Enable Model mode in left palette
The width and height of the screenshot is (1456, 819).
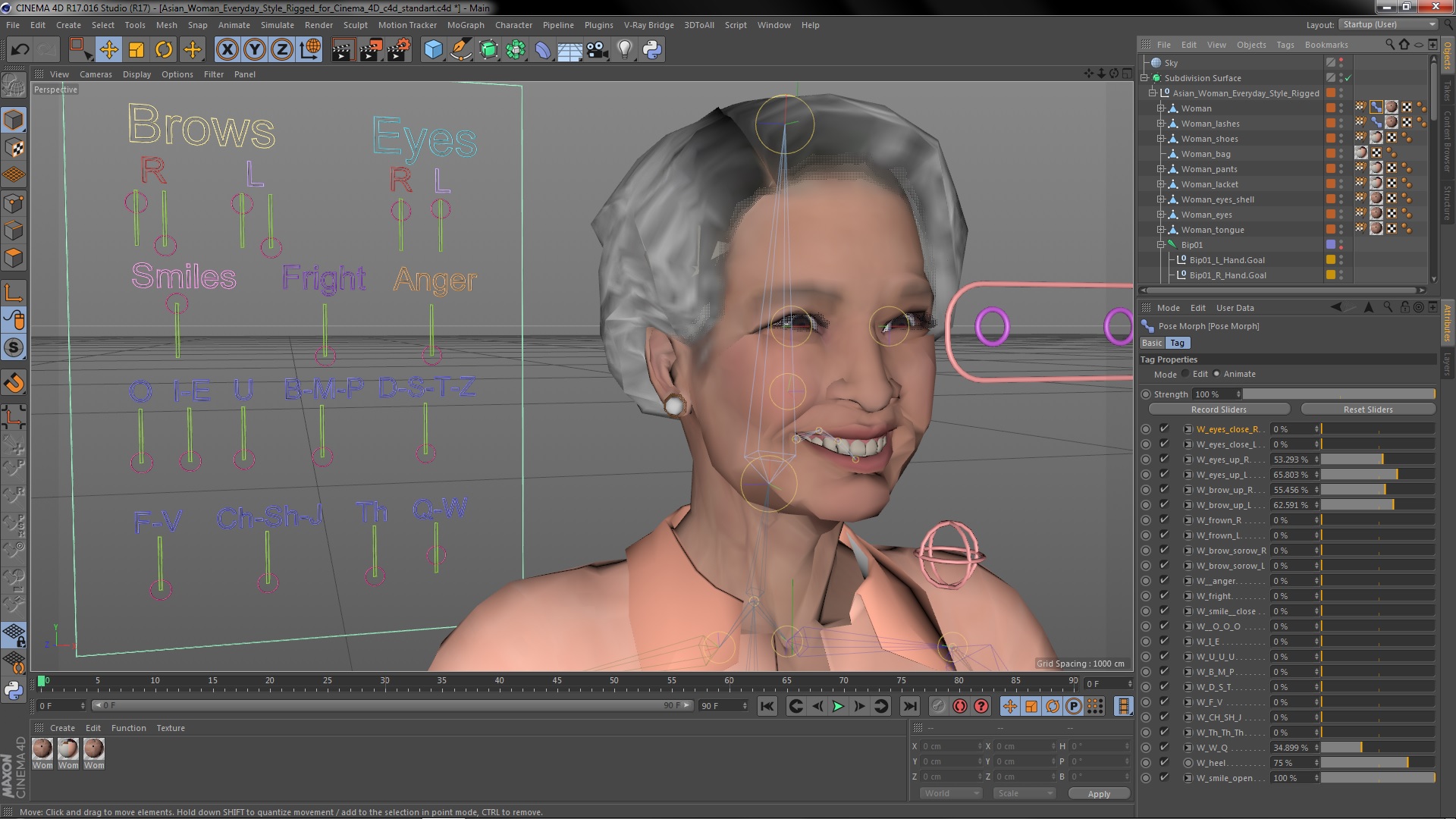click(14, 120)
